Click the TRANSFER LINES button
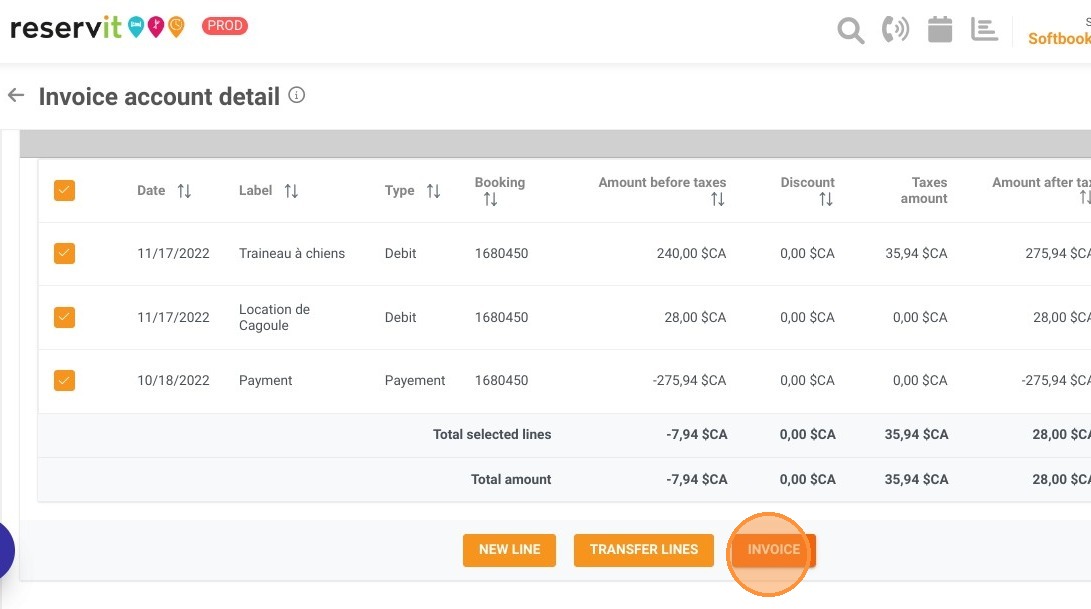The width and height of the screenshot is (1091, 609). (644, 550)
